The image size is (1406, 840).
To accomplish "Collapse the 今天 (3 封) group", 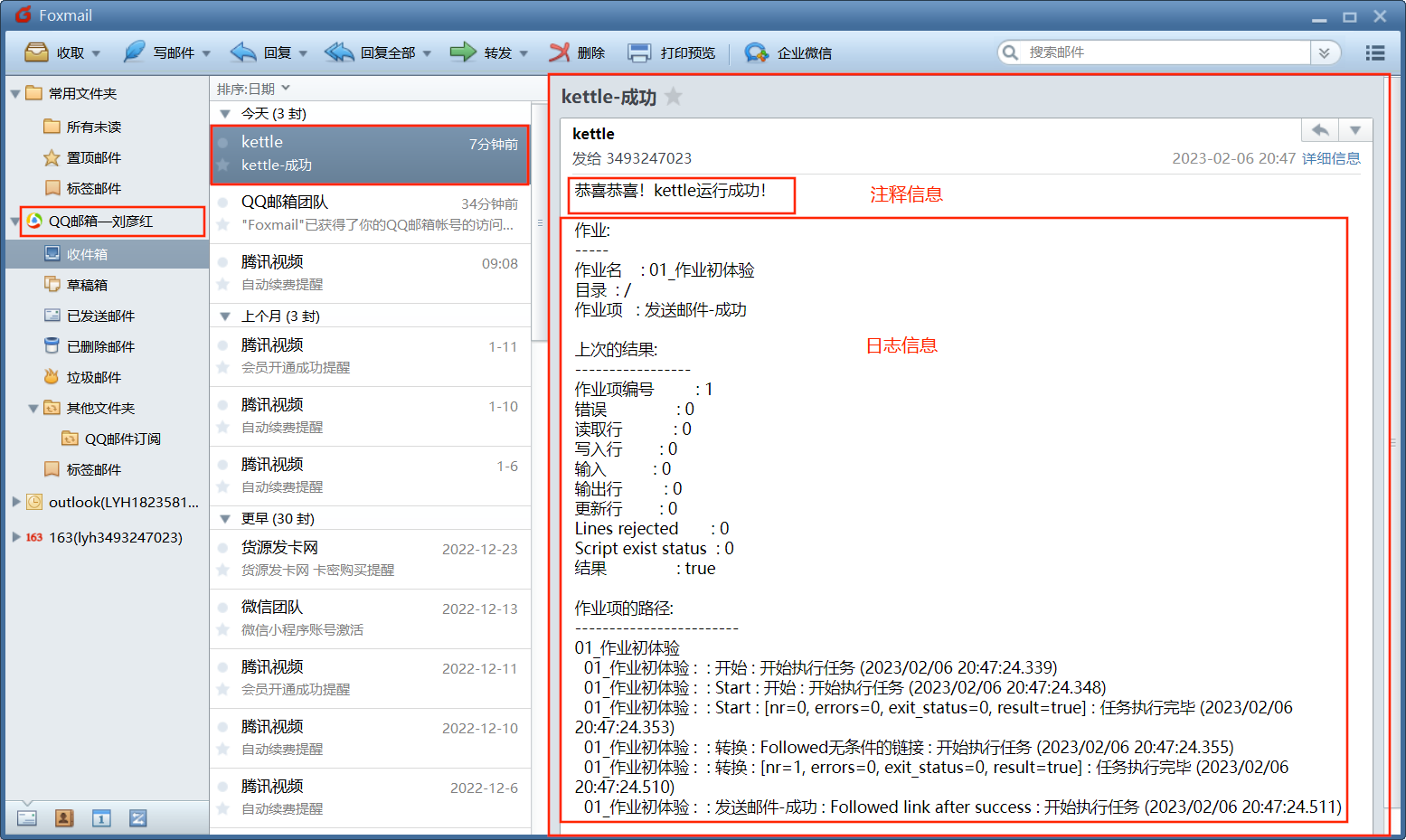I will point(225,114).
